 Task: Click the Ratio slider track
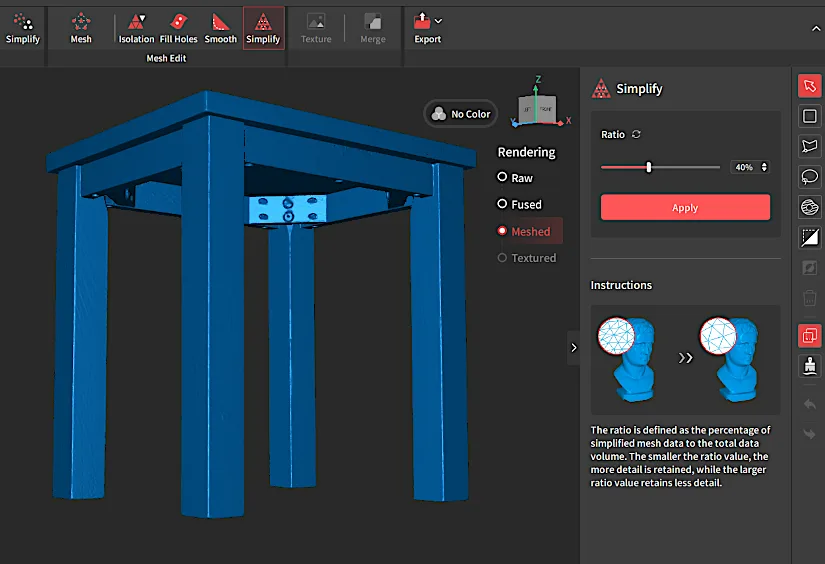[x=660, y=167]
